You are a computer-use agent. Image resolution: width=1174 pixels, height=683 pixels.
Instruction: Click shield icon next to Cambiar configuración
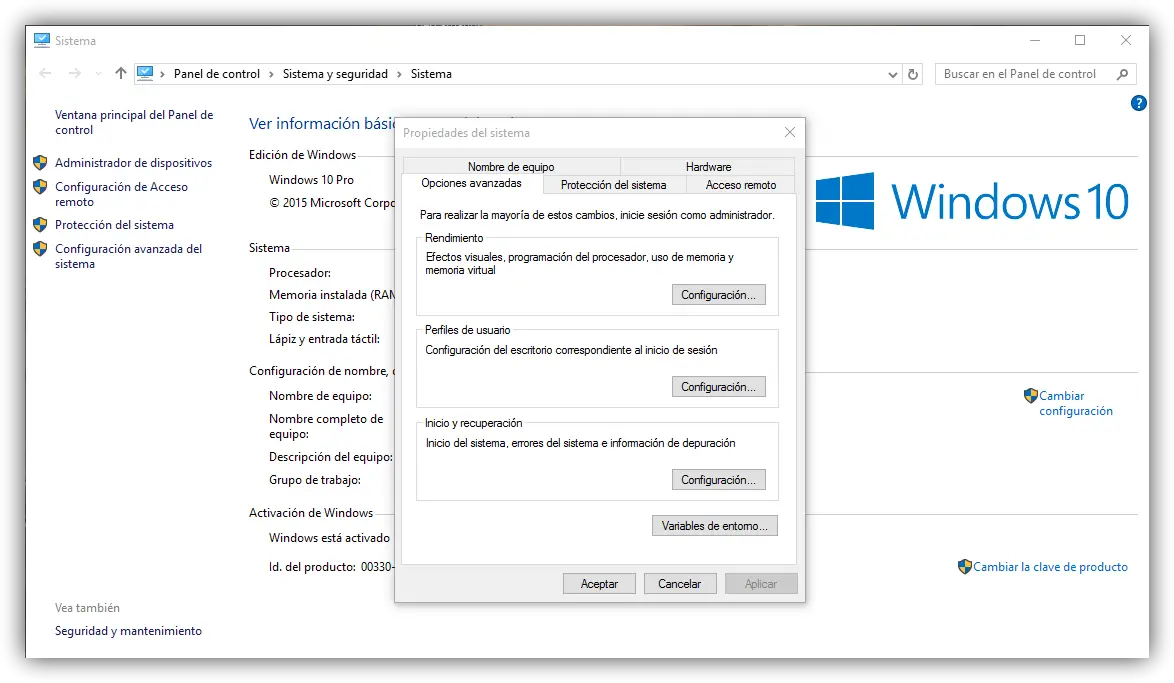click(1030, 395)
